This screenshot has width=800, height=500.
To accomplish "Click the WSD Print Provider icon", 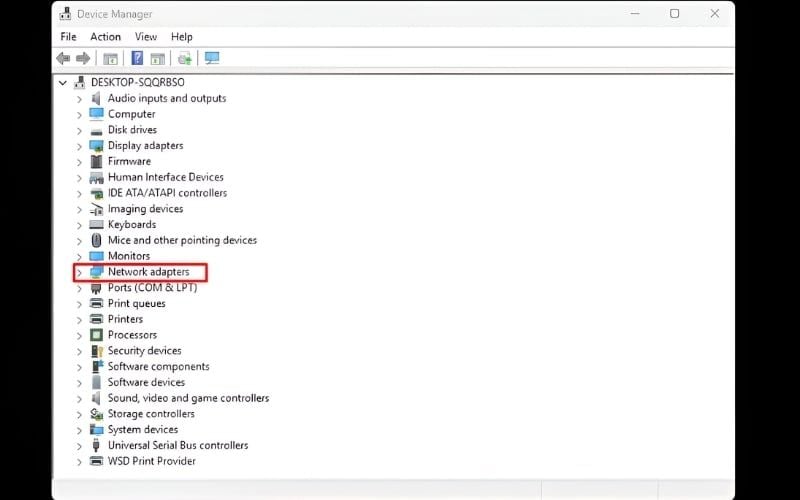I will tap(96, 461).
